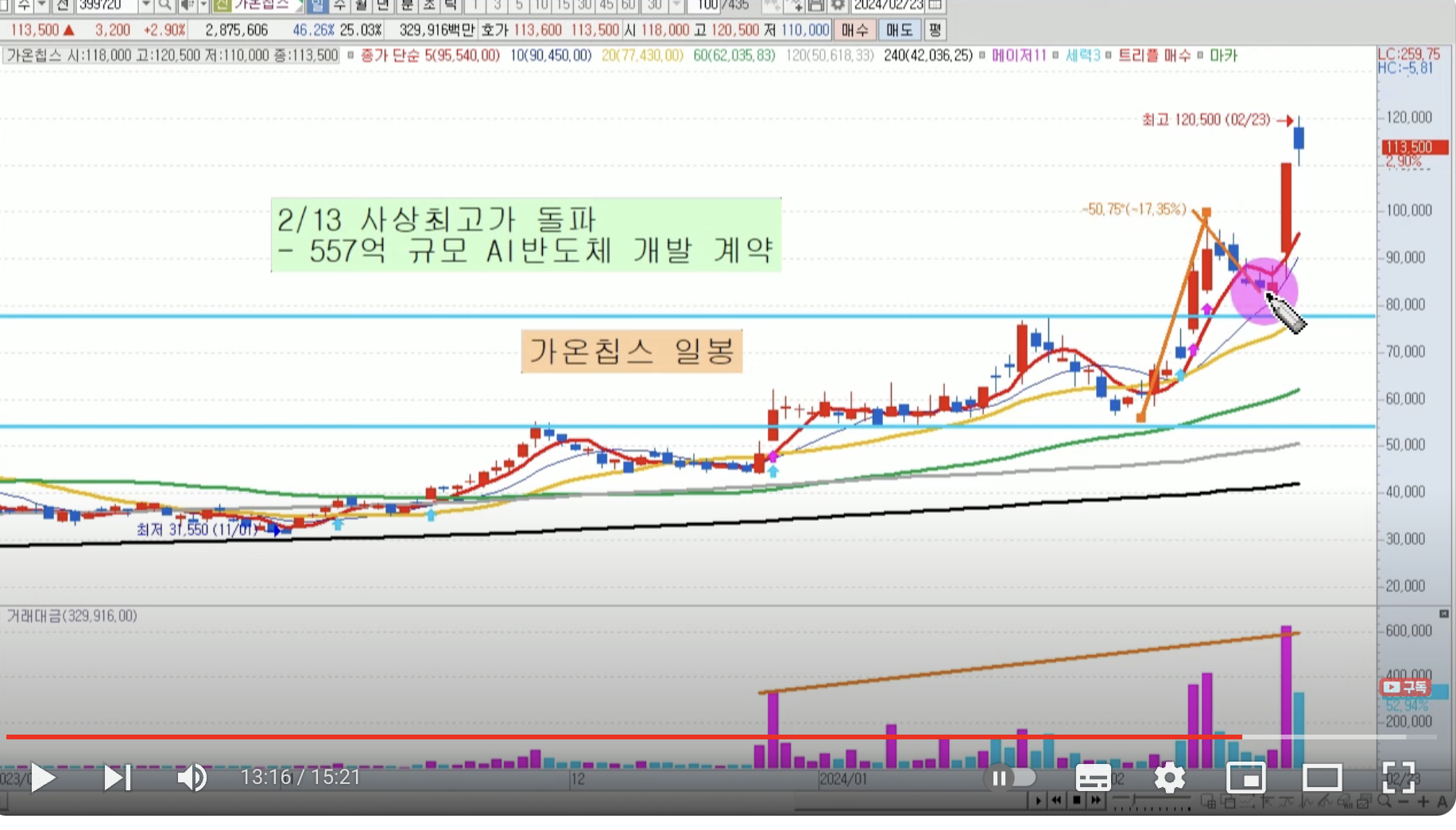Skip to the next video
This screenshot has height=830, width=1456.
(x=118, y=778)
